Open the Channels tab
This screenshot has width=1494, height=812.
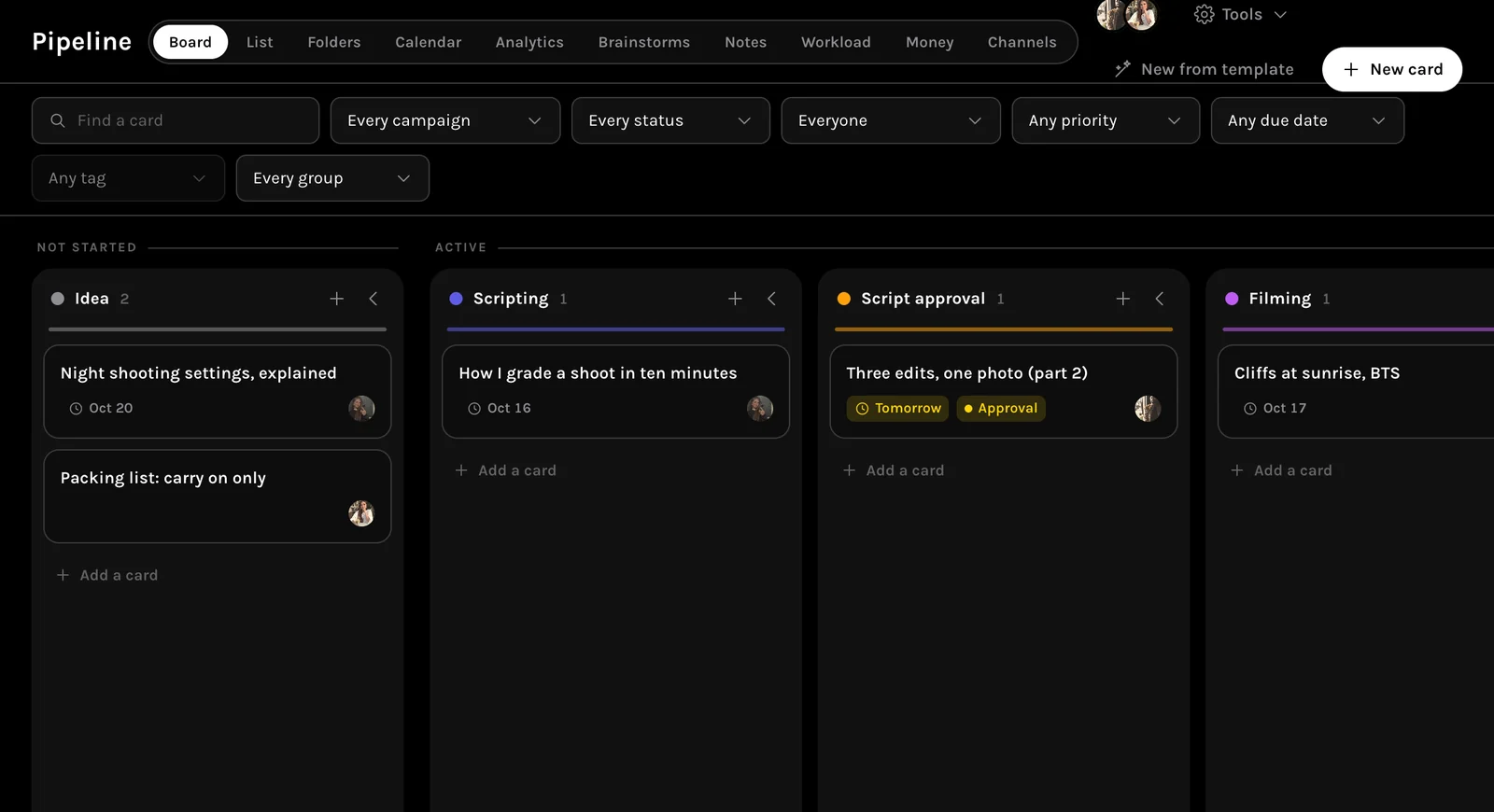[1022, 42]
